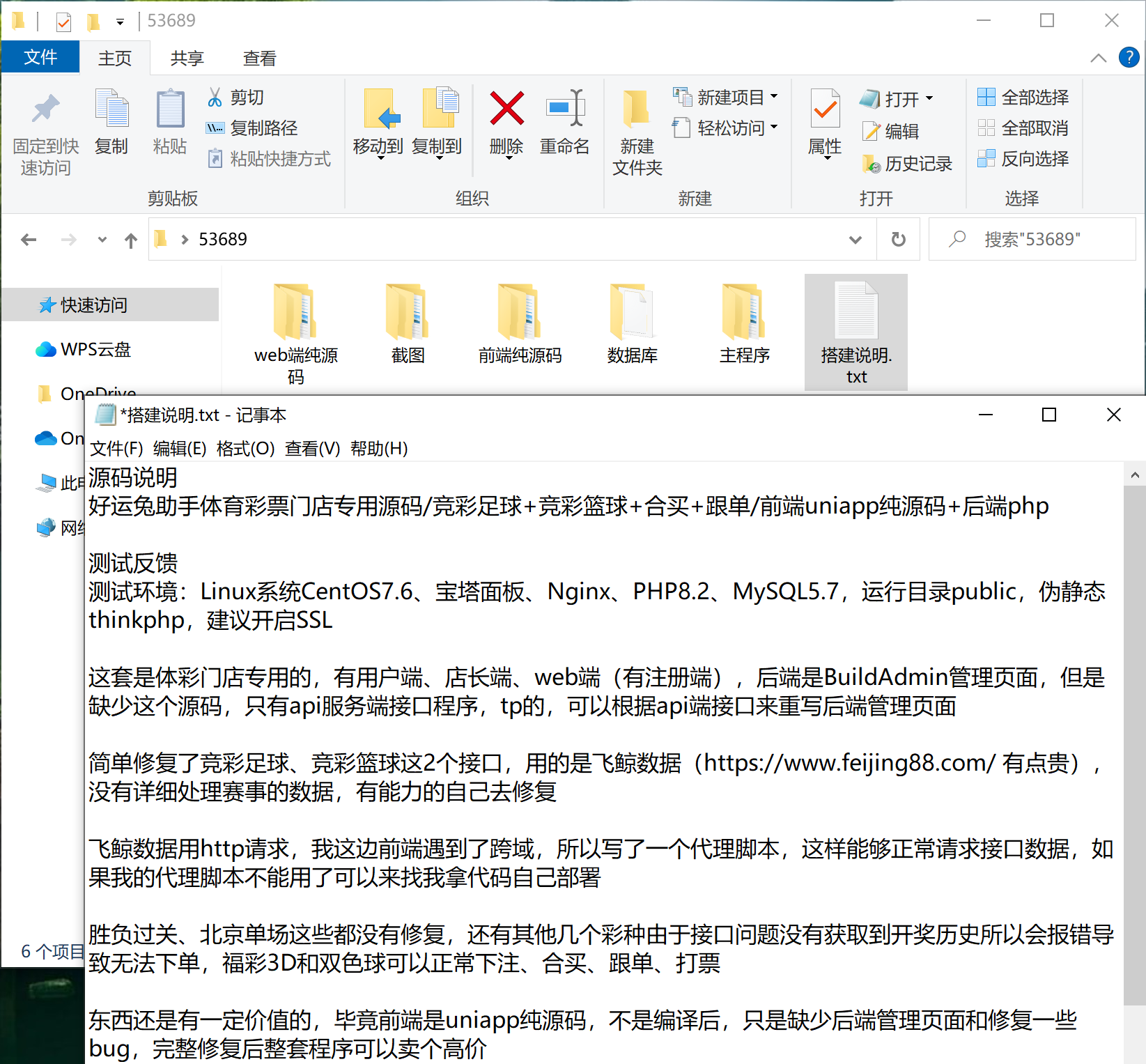
Task: Expand the address bar history dropdown
Action: [x=855, y=240]
